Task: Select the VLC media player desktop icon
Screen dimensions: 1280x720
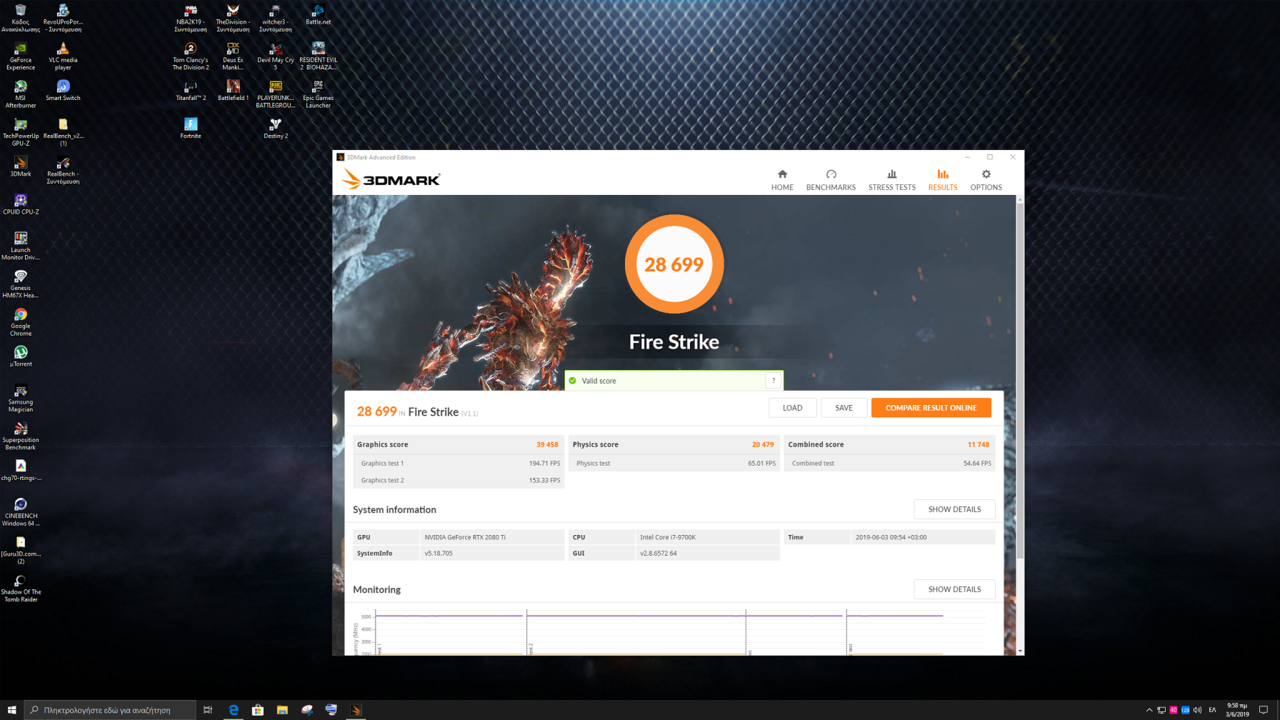Action: pos(63,56)
